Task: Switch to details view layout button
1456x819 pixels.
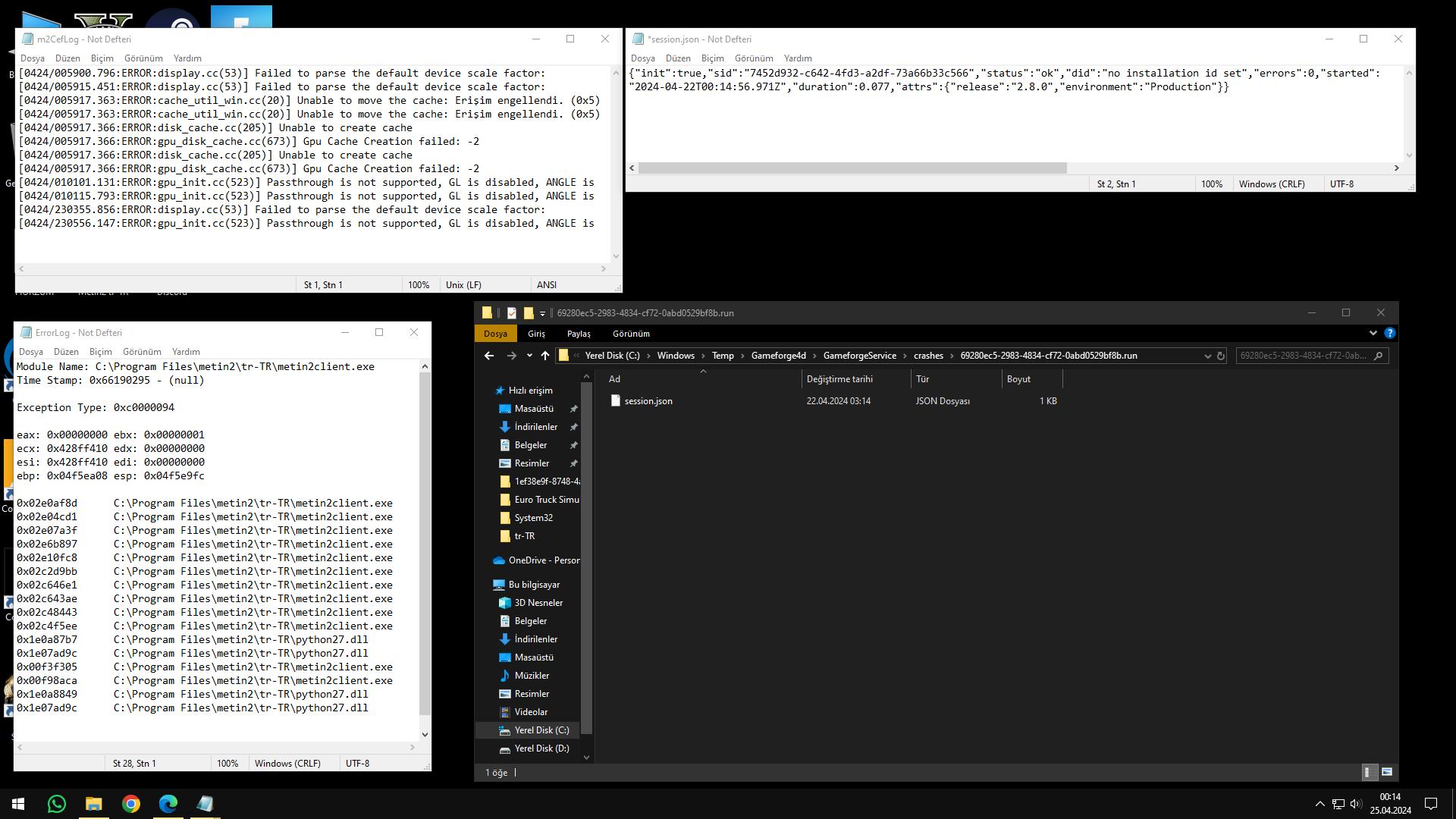Action: (1369, 772)
